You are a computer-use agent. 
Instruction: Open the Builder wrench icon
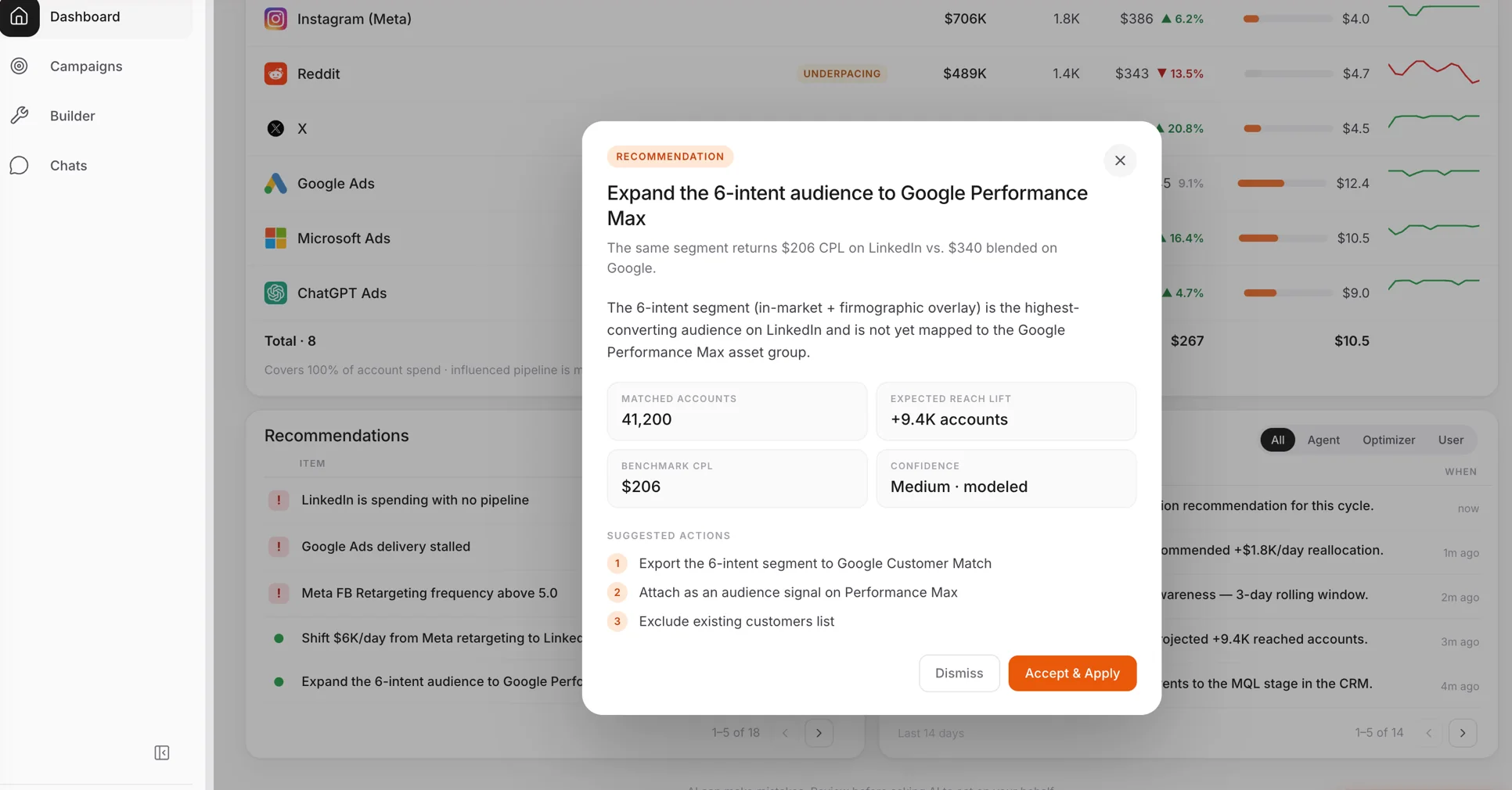pyautogui.click(x=19, y=116)
